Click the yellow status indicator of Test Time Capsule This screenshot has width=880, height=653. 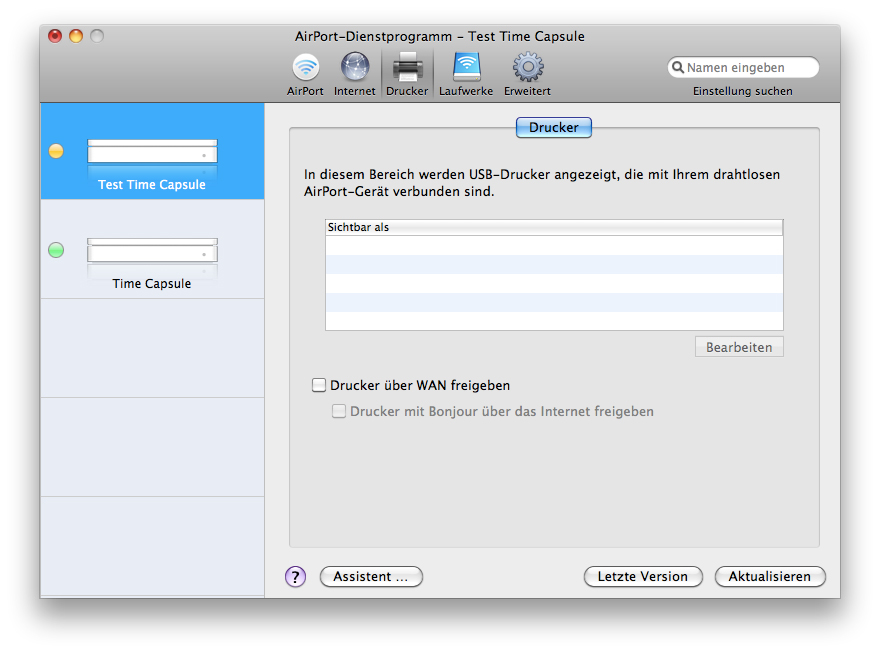coord(56,151)
